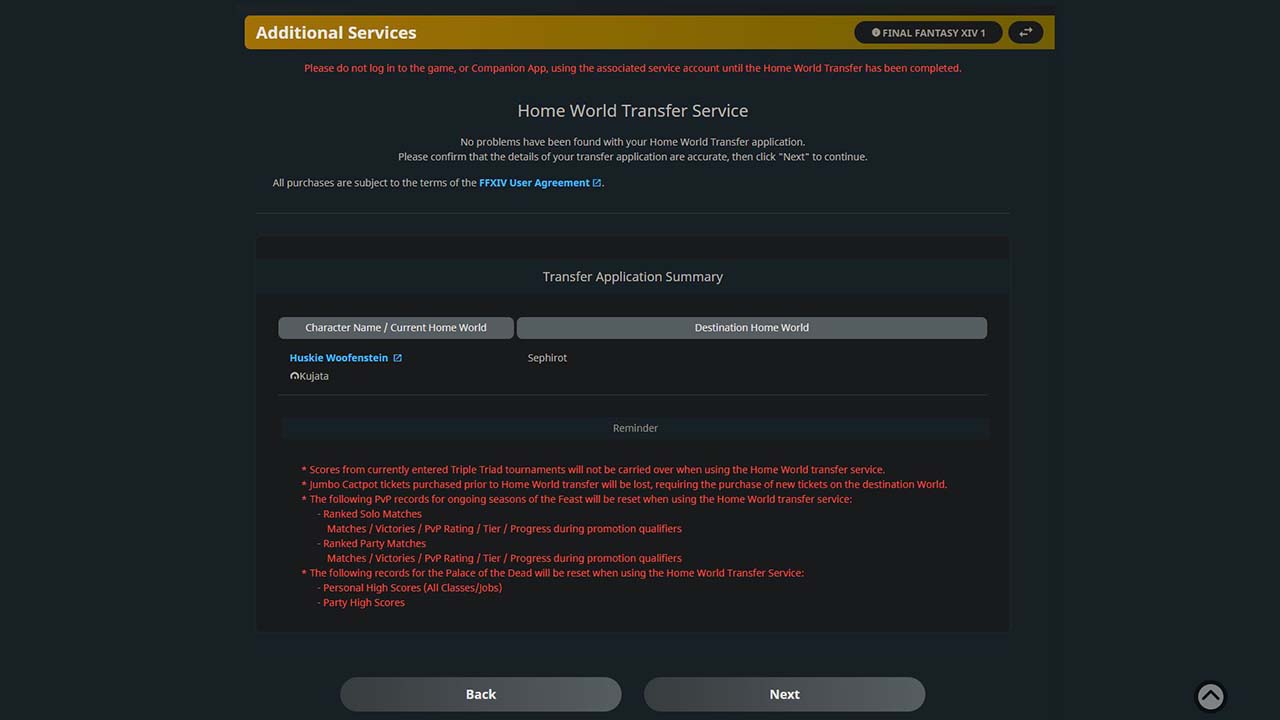The width and height of the screenshot is (1280, 720).
Task: Select the Sephirot destination world entry
Action: pos(547,357)
